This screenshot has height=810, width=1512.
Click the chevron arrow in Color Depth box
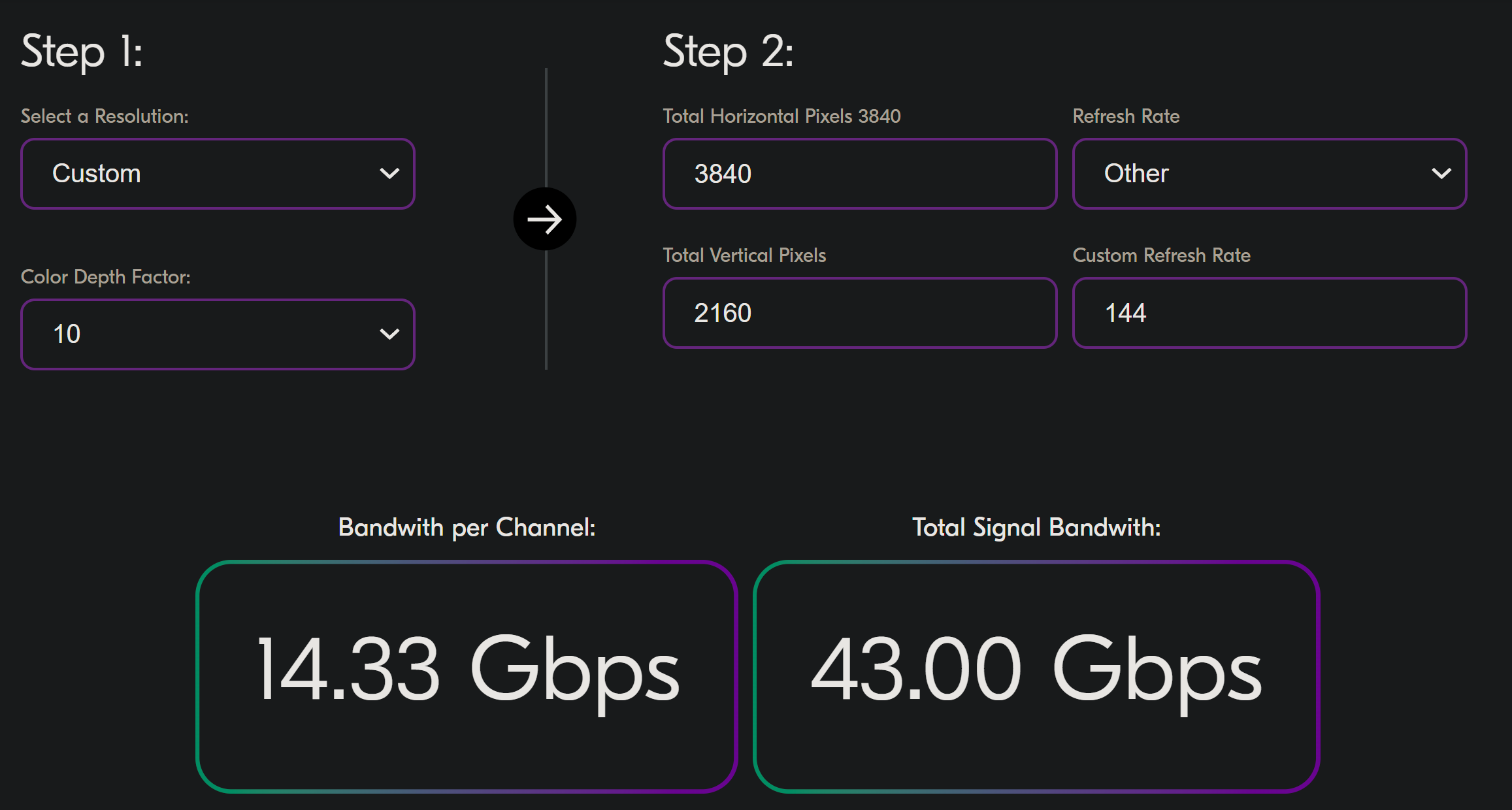pos(389,334)
